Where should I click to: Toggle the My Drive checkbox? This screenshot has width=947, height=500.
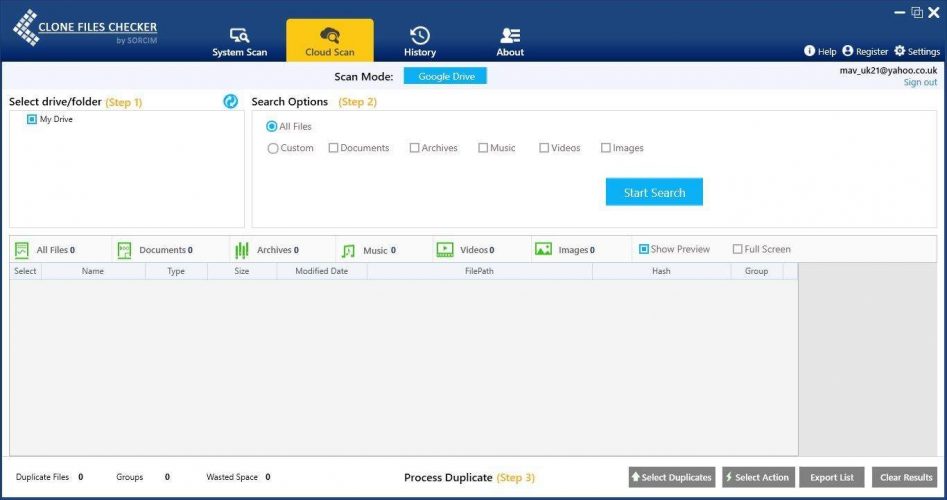click(x=31, y=120)
